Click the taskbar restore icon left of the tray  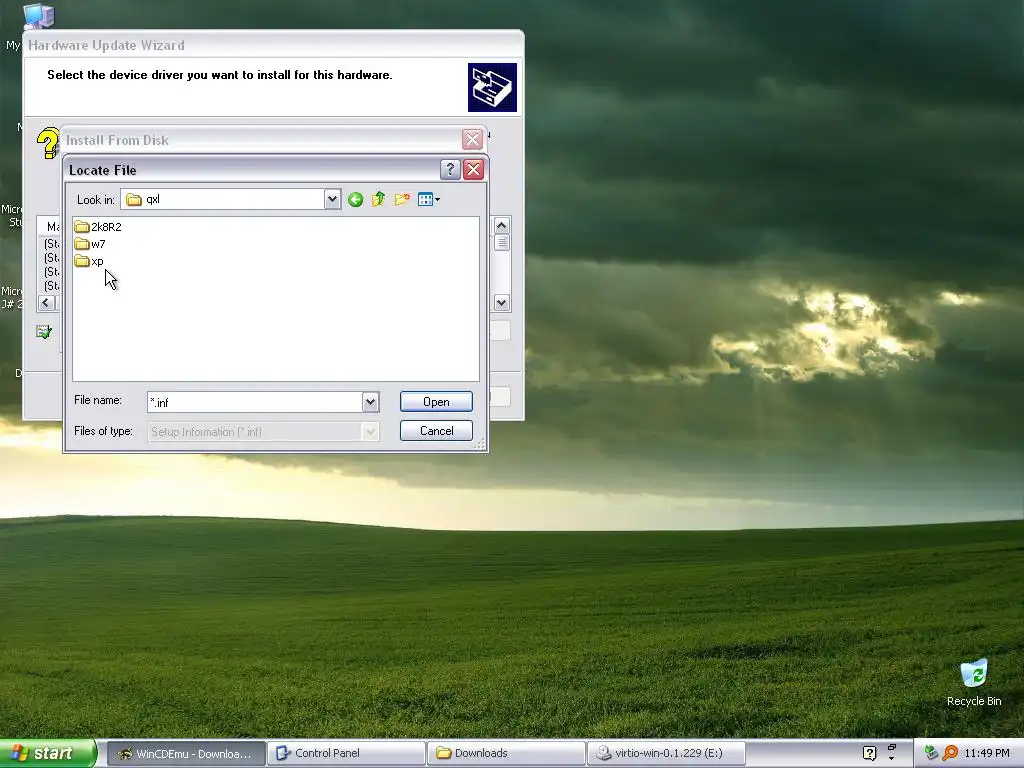coord(891,748)
